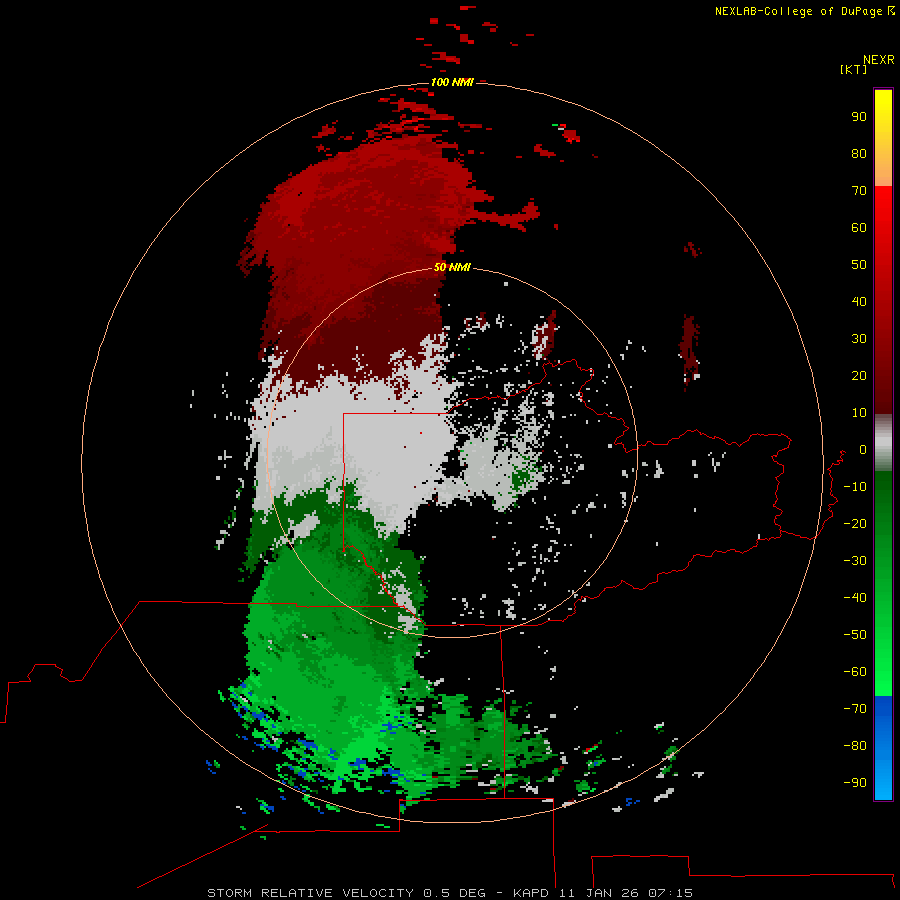Image resolution: width=900 pixels, height=900 pixels.
Task: Click the '100 NMI' range ring label
Action: click(x=452, y=82)
